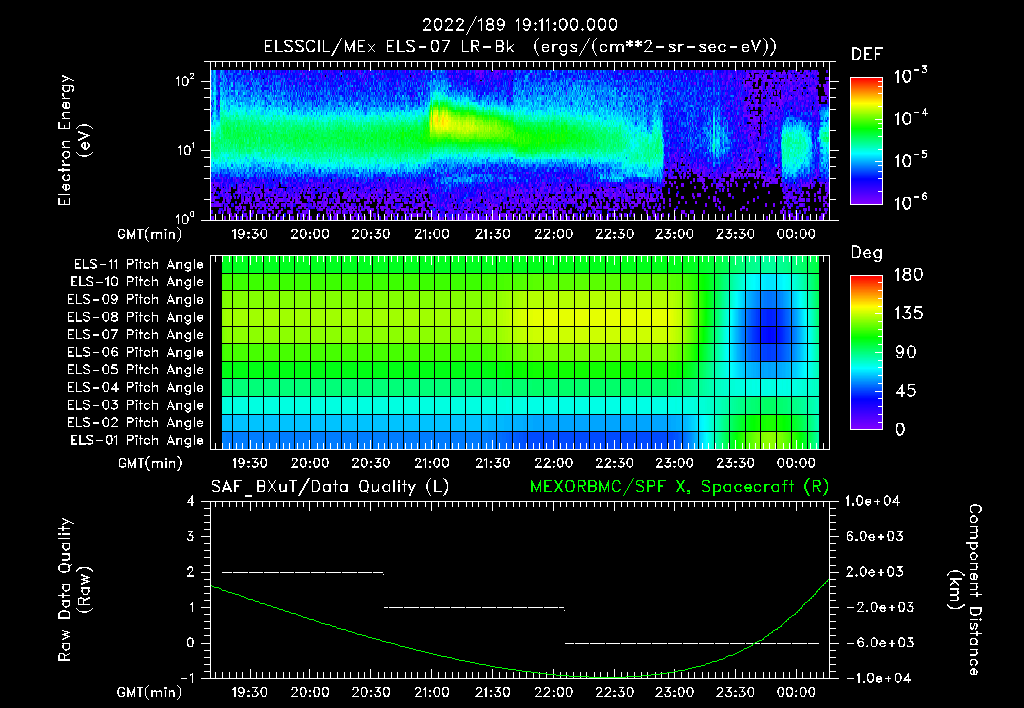
Task: Click the Component Distance (km) axis label
Action: tap(965, 590)
